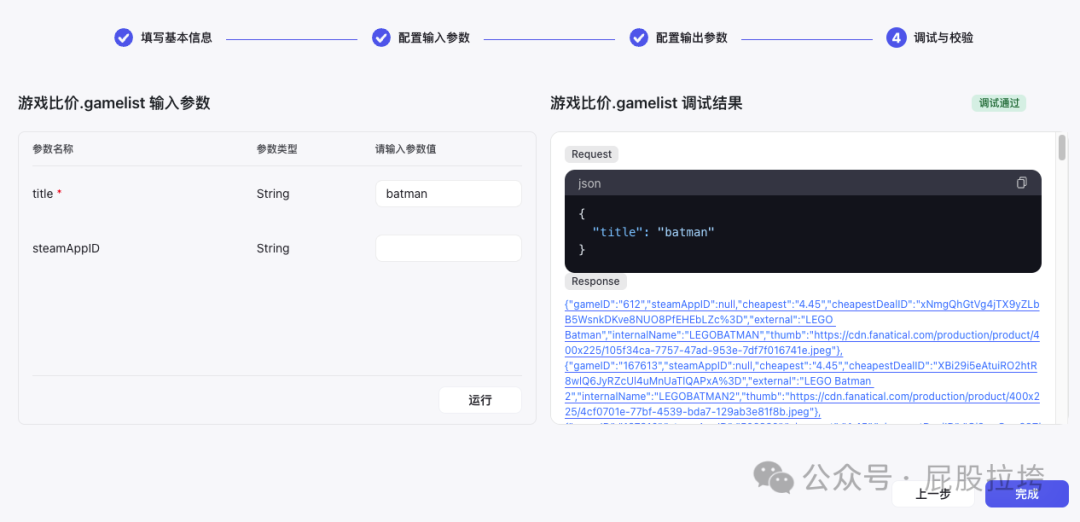This screenshot has height=522, width=1080.
Task: Focus the title input containing batman
Action: coord(448,194)
